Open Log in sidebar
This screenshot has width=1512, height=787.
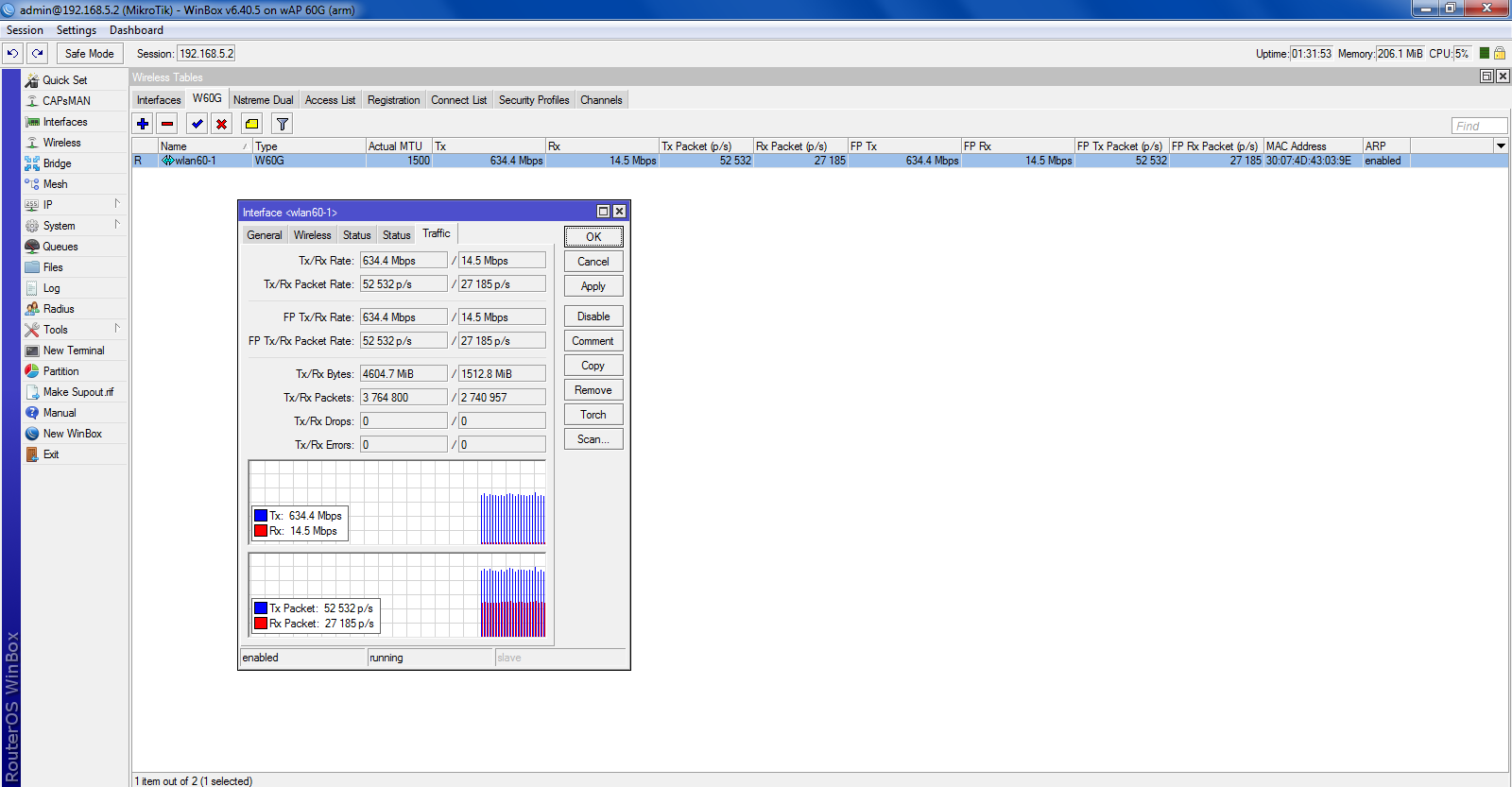51,288
